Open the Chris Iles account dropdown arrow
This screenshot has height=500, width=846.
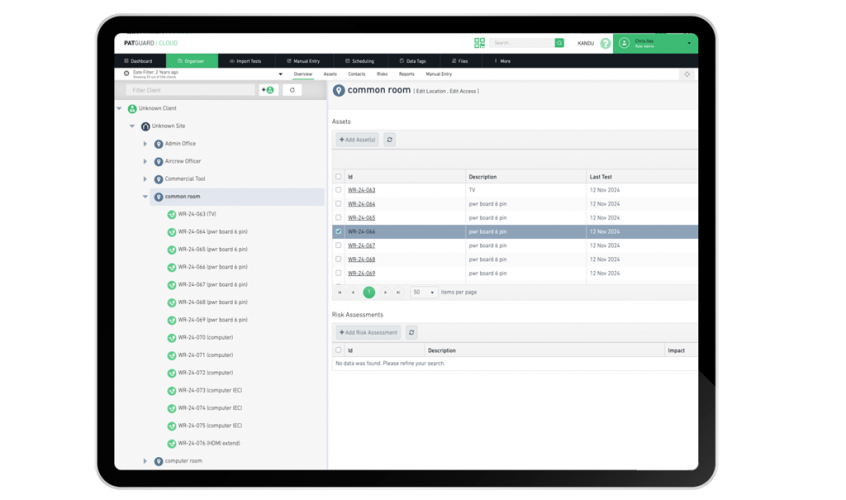click(x=689, y=43)
